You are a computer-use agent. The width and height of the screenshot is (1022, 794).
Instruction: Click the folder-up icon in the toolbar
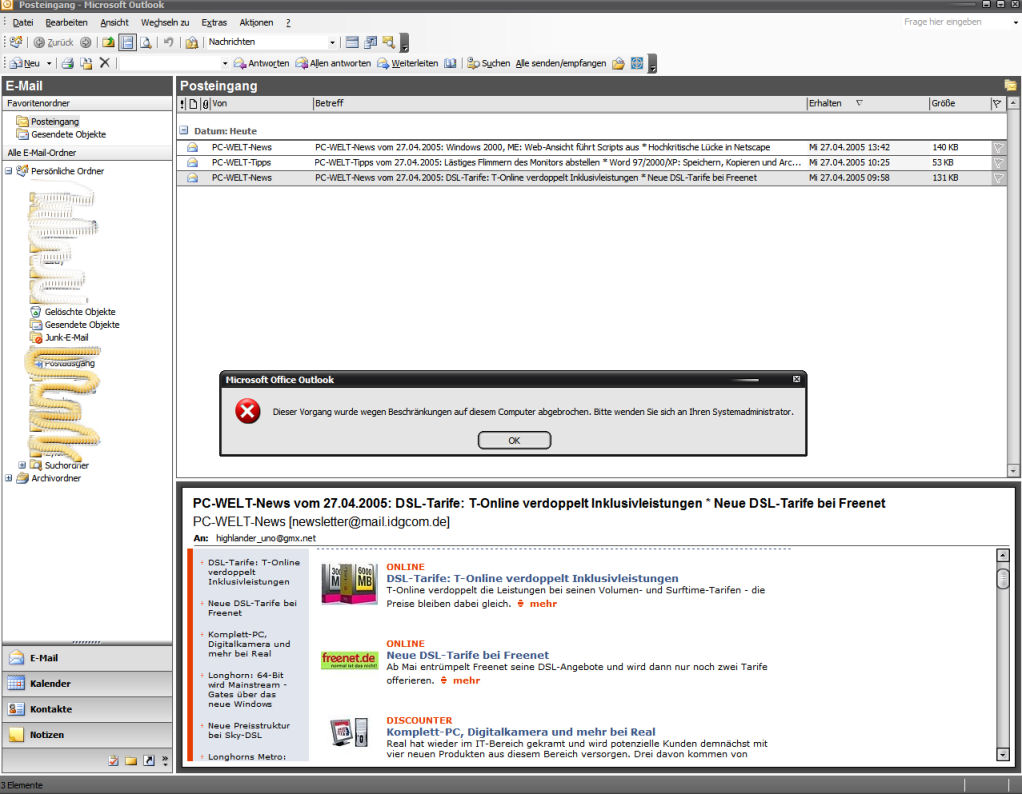pos(108,42)
